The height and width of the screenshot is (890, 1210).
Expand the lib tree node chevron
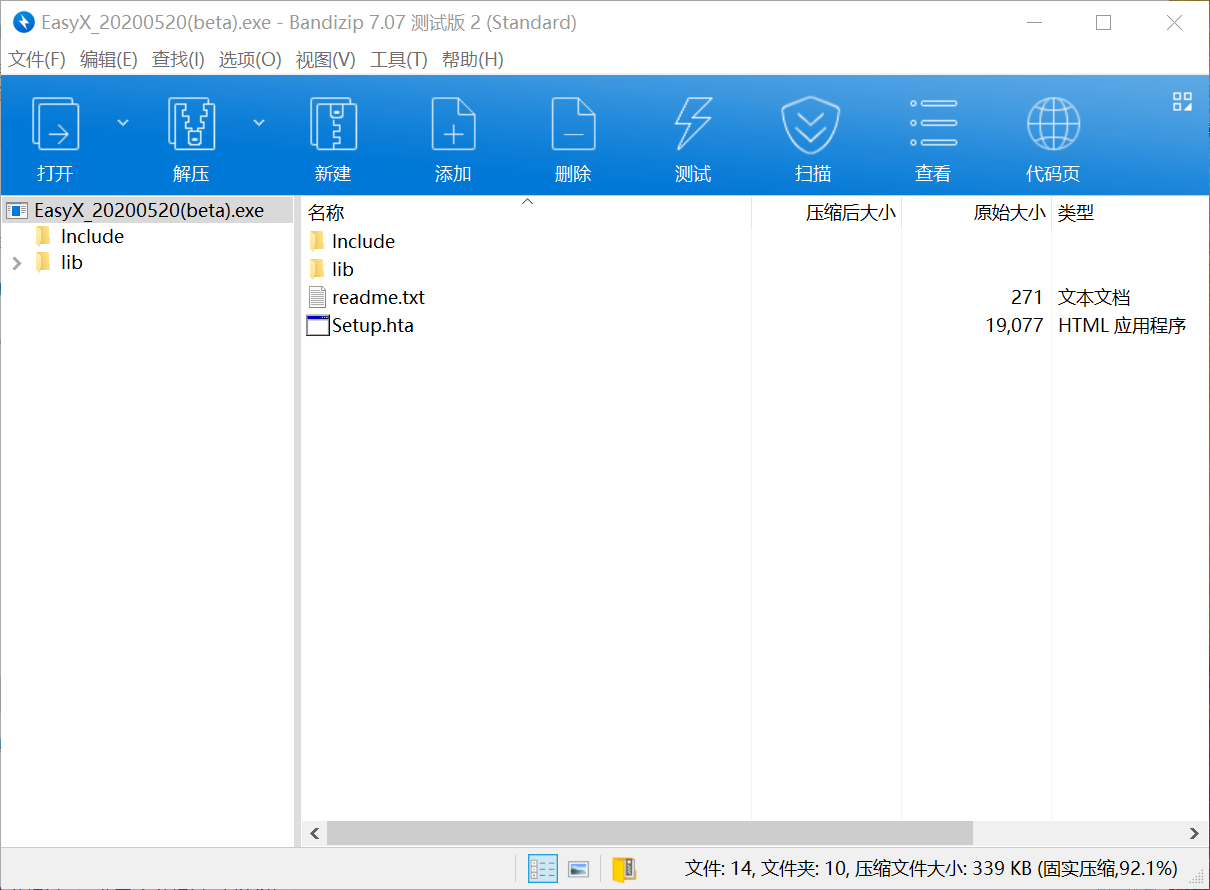click(16, 263)
